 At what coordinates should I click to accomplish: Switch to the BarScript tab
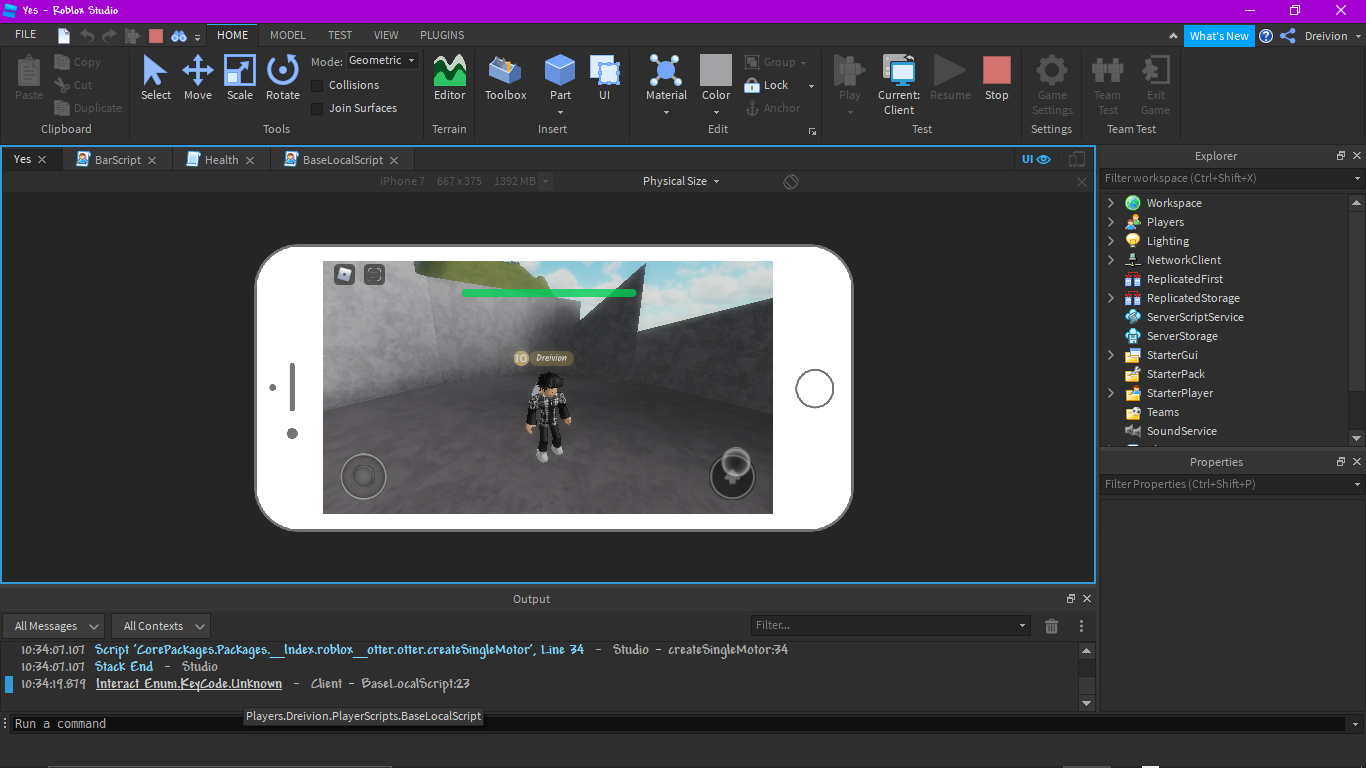click(117, 160)
